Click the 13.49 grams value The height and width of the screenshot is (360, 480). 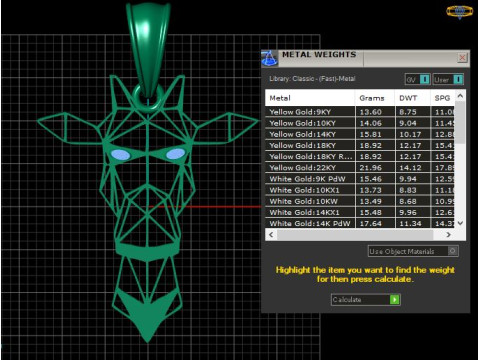(x=371, y=201)
